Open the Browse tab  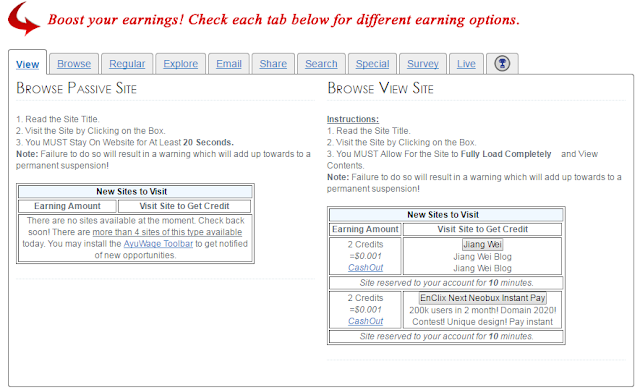click(x=74, y=64)
